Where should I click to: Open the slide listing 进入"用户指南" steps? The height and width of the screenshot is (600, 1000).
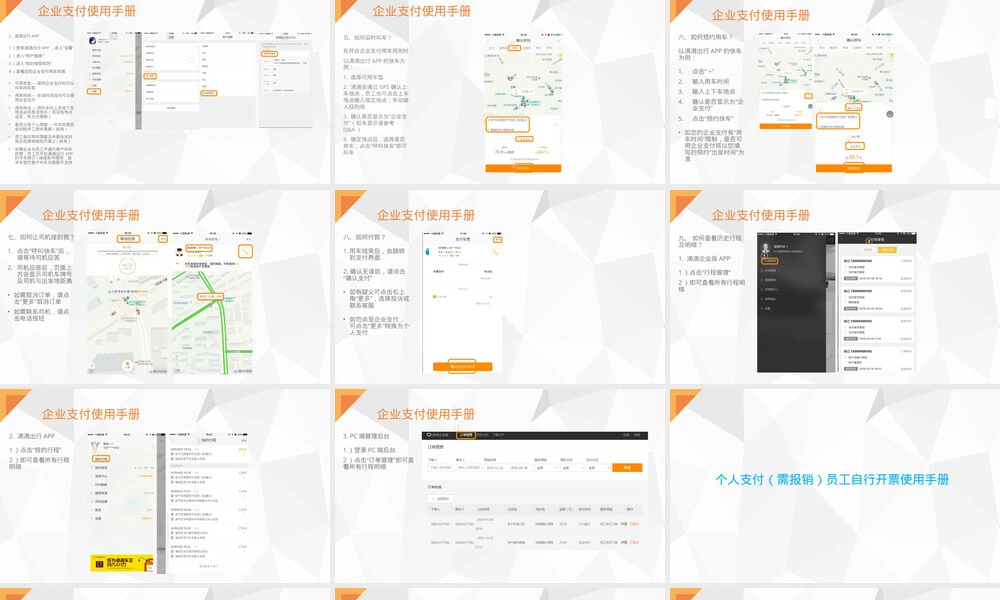point(165,92)
